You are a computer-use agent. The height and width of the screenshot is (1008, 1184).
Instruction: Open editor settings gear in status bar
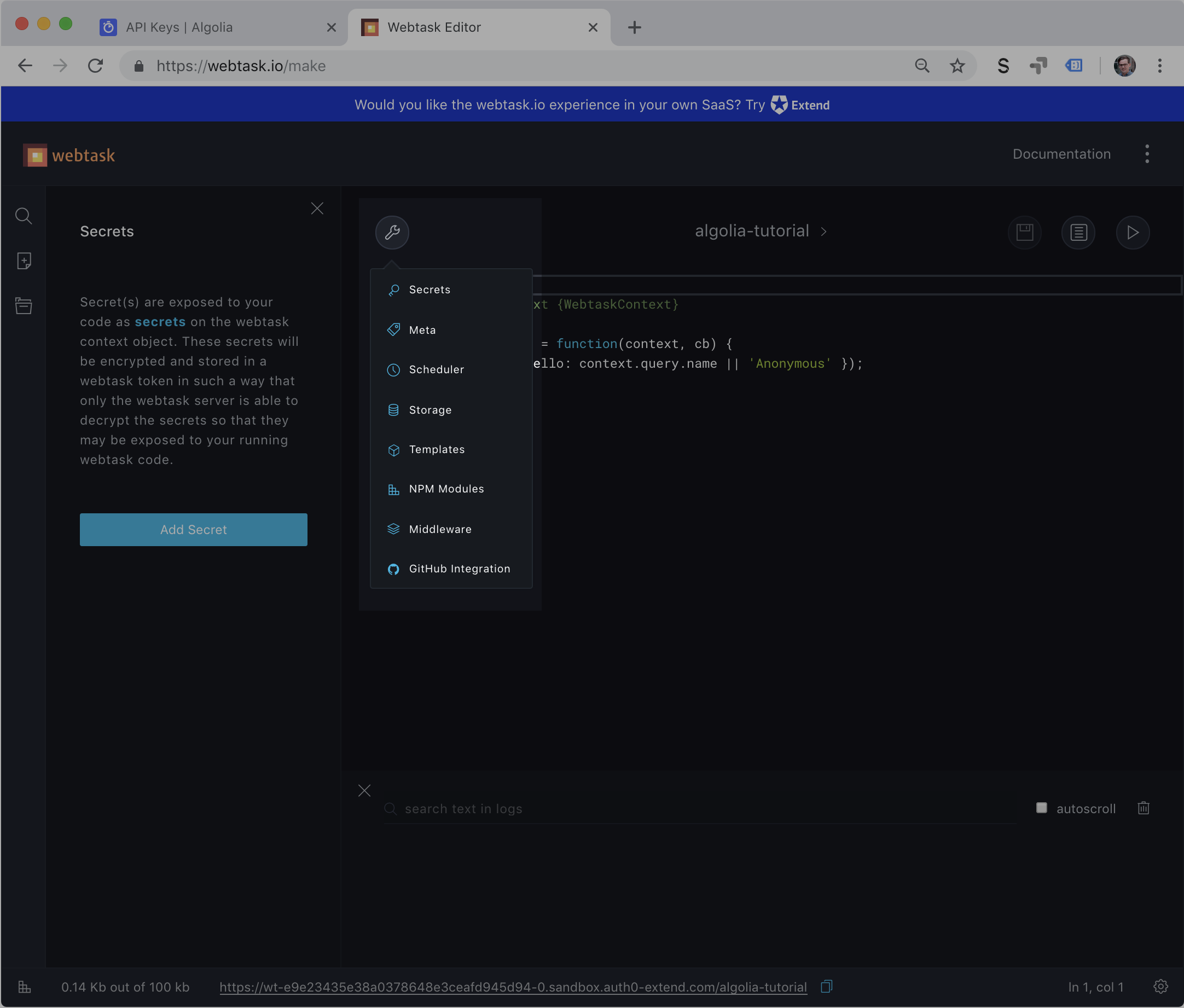(x=1160, y=987)
